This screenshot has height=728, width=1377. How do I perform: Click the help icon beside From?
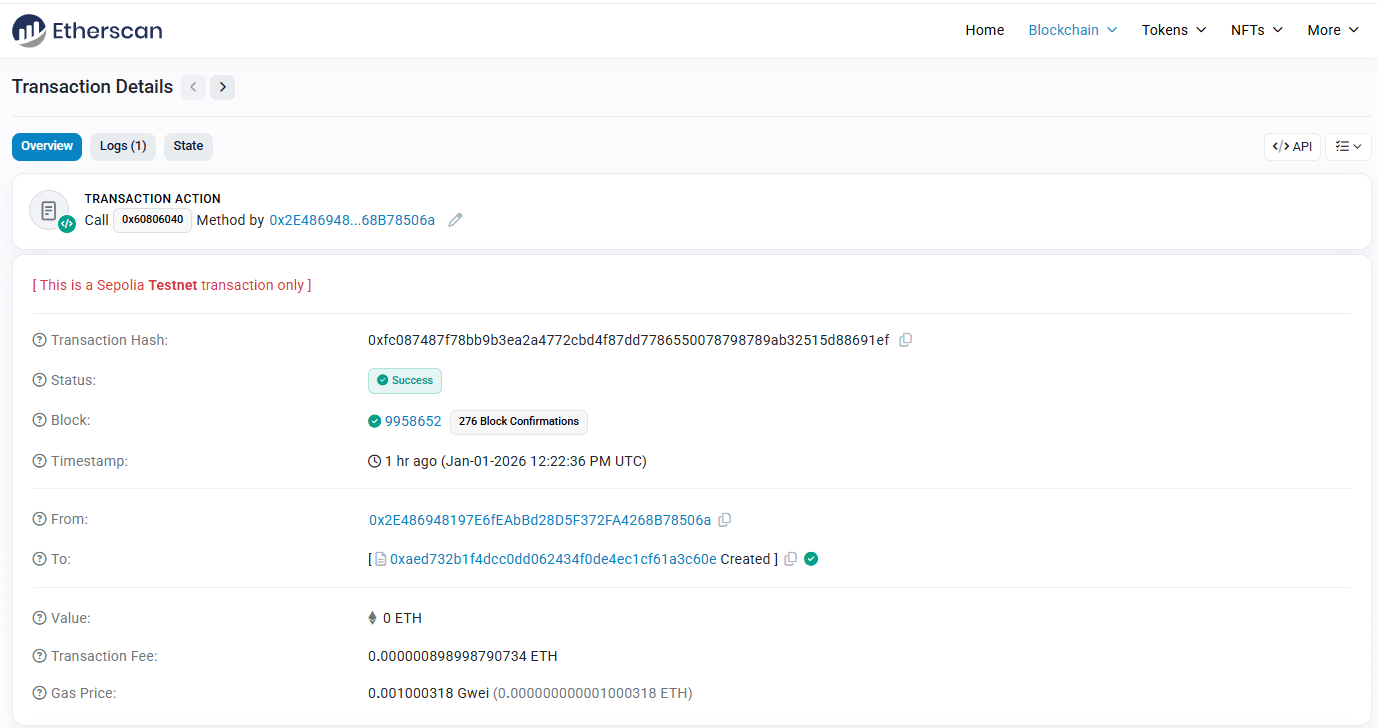(x=40, y=519)
